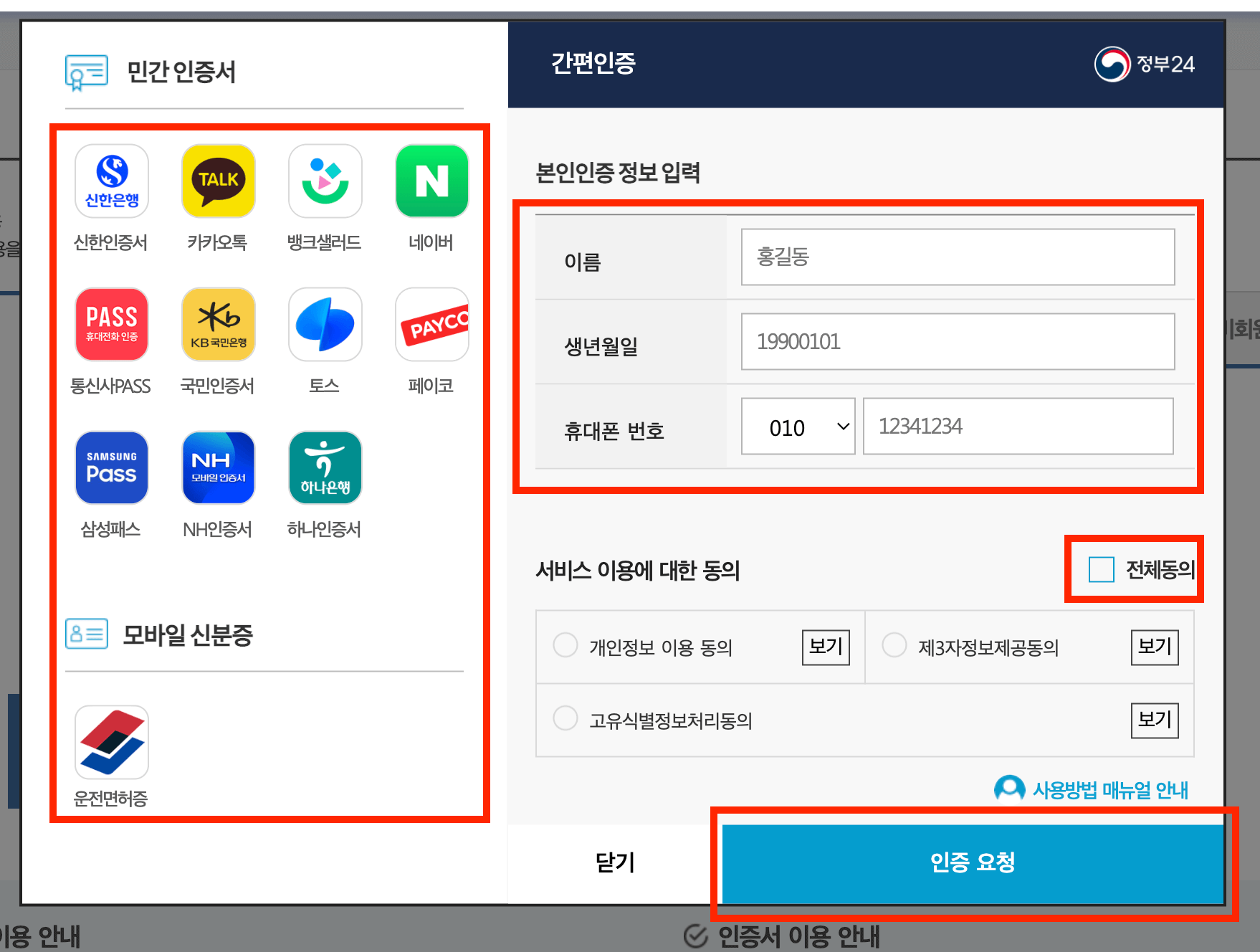Screen dimensions: 1260x952
Task: Click the 생년월일 input field
Action: pos(958,341)
